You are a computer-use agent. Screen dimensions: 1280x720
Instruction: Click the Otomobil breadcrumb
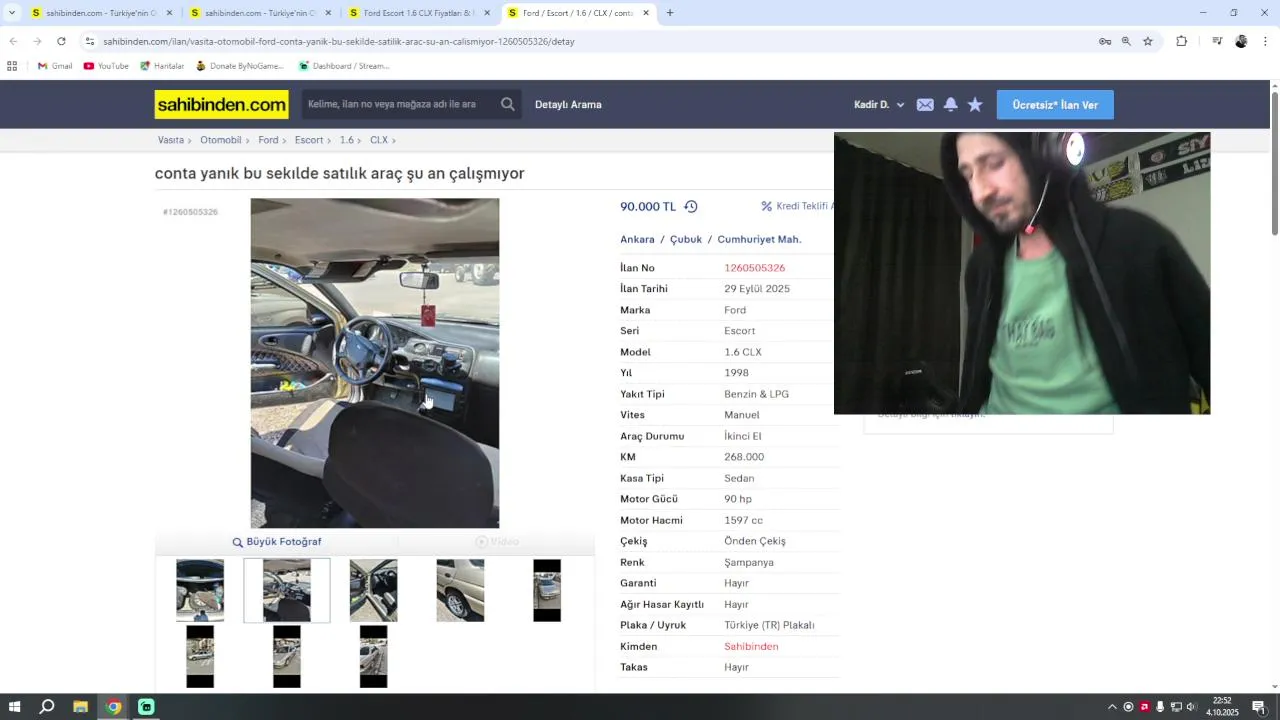coord(221,140)
